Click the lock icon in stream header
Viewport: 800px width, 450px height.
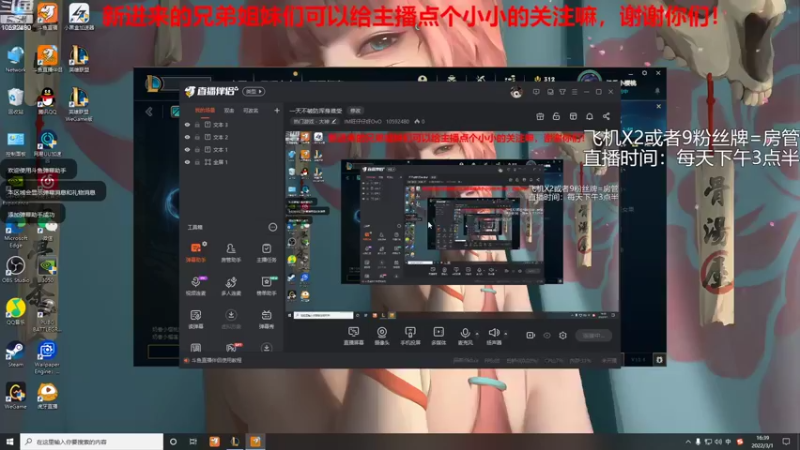click(556, 116)
